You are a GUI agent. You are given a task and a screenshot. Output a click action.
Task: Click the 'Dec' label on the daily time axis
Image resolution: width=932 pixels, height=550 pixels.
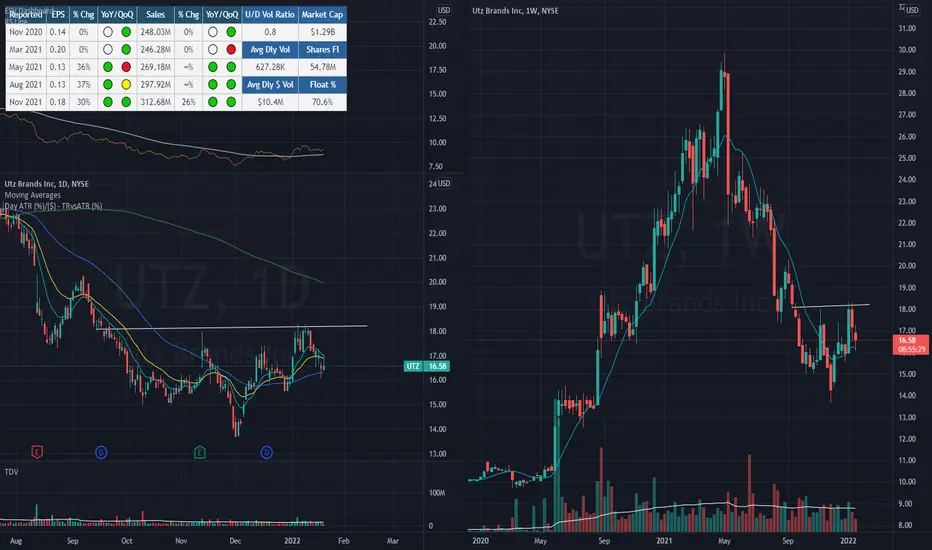pyautogui.click(x=235, y=540)
